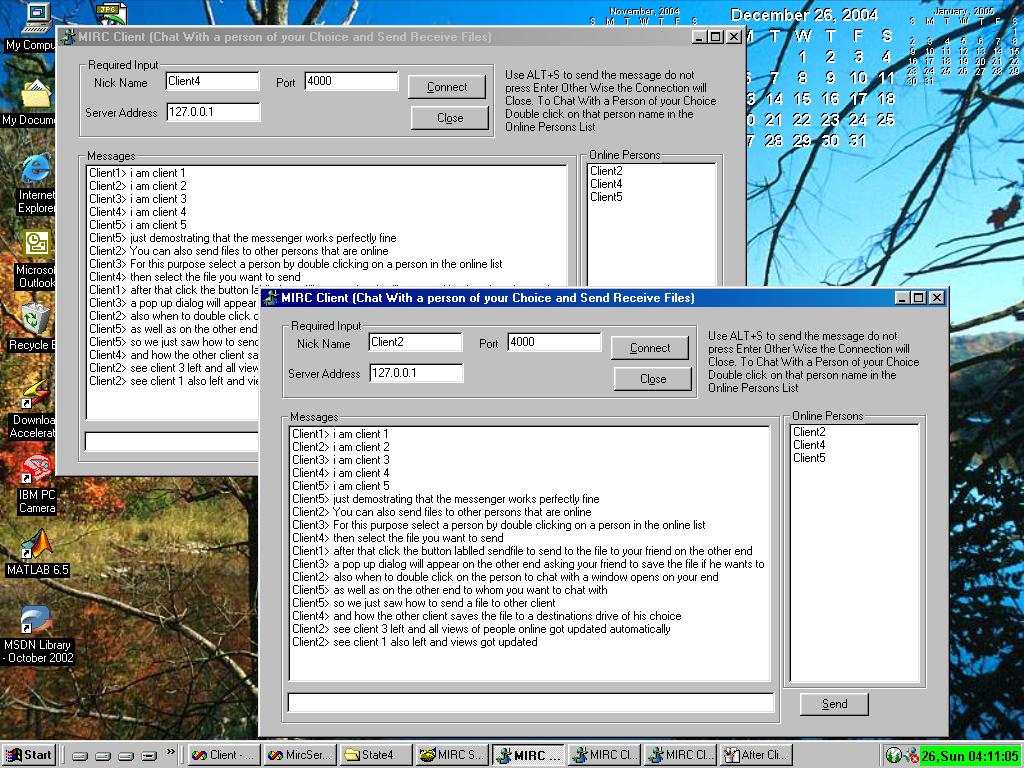Open the Download Accelerator desktop shortcut

36,396
